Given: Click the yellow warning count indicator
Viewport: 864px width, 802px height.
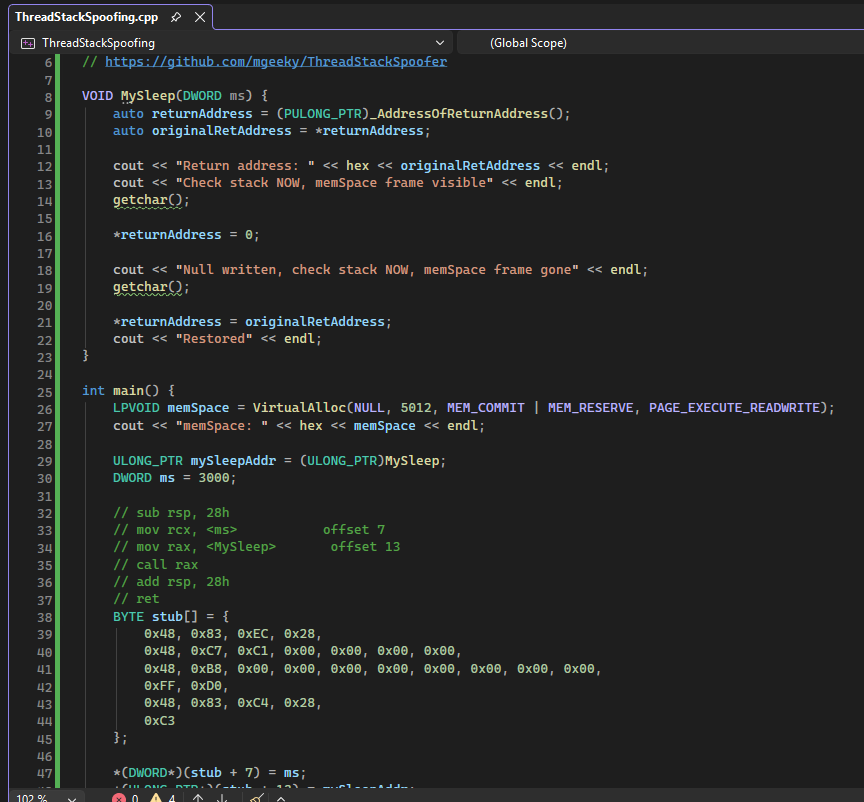Looking at the screenshot, I should [163, 798].
